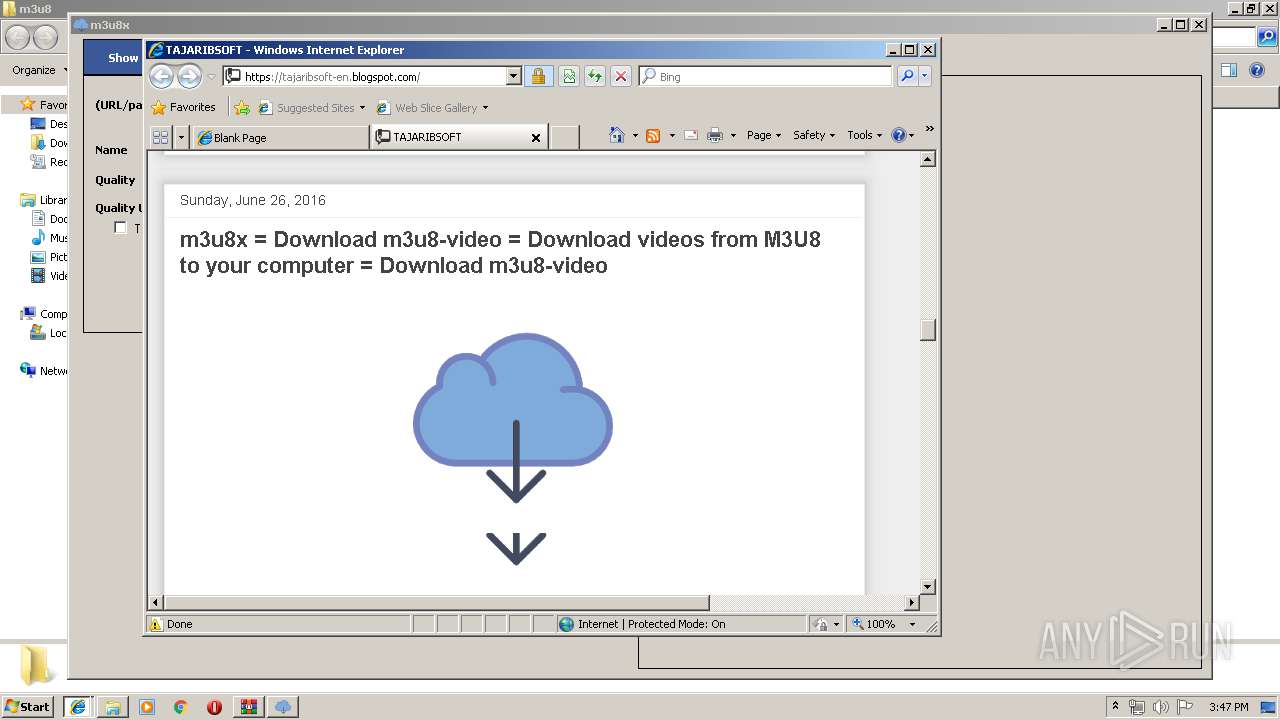
Task: Expand the address bar URL dropdown
Action: pyautogui.click(x=514, y=76)
